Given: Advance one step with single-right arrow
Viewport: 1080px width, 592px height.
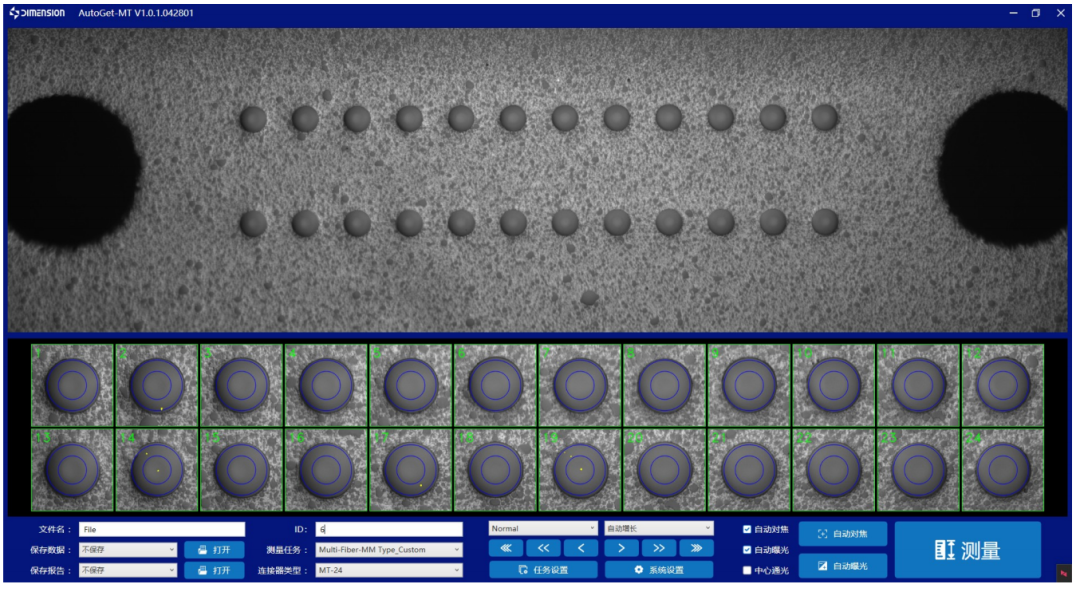Looking at the screenshot, I should (620, 548).
